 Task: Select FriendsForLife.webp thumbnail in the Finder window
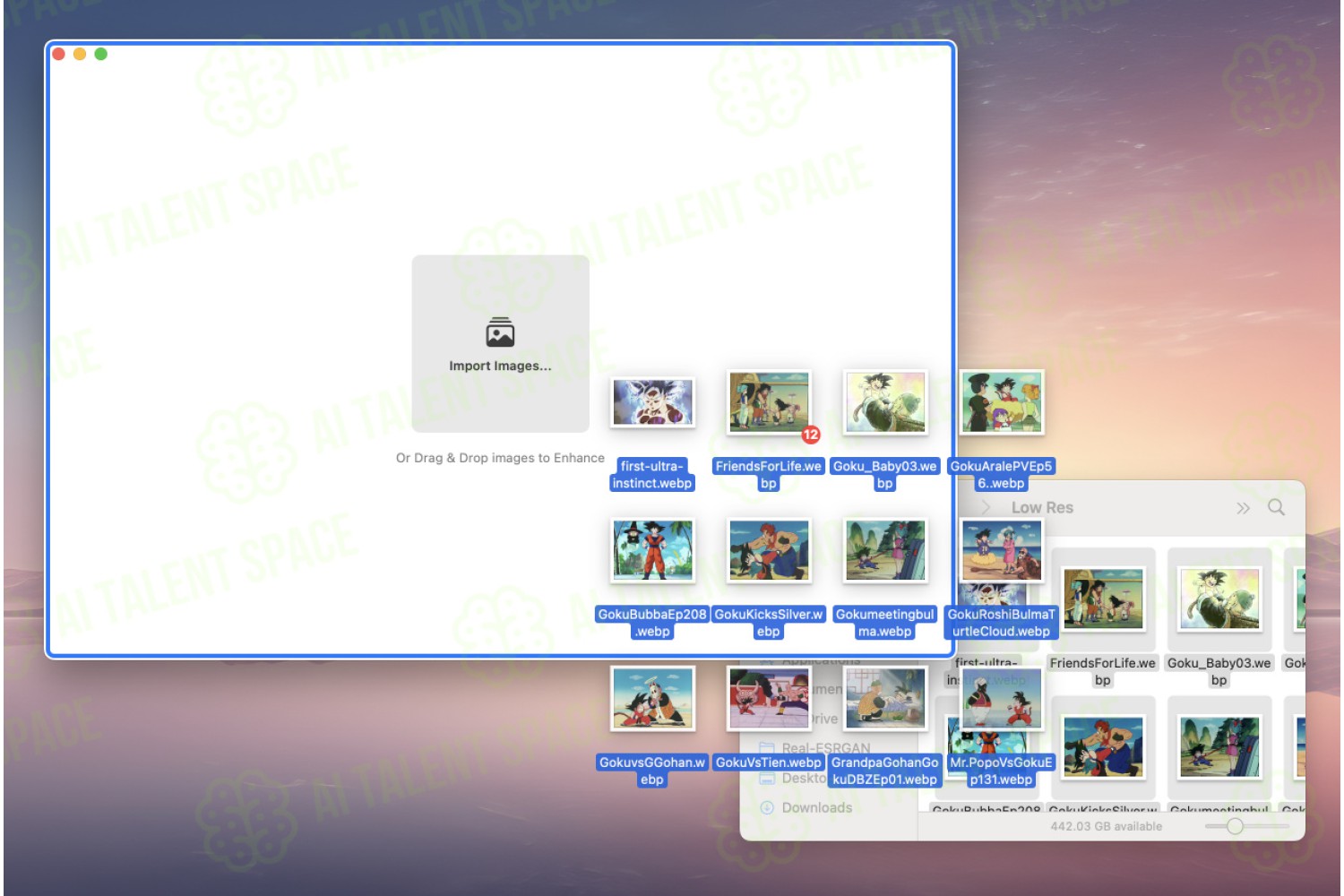(1103, 599)
